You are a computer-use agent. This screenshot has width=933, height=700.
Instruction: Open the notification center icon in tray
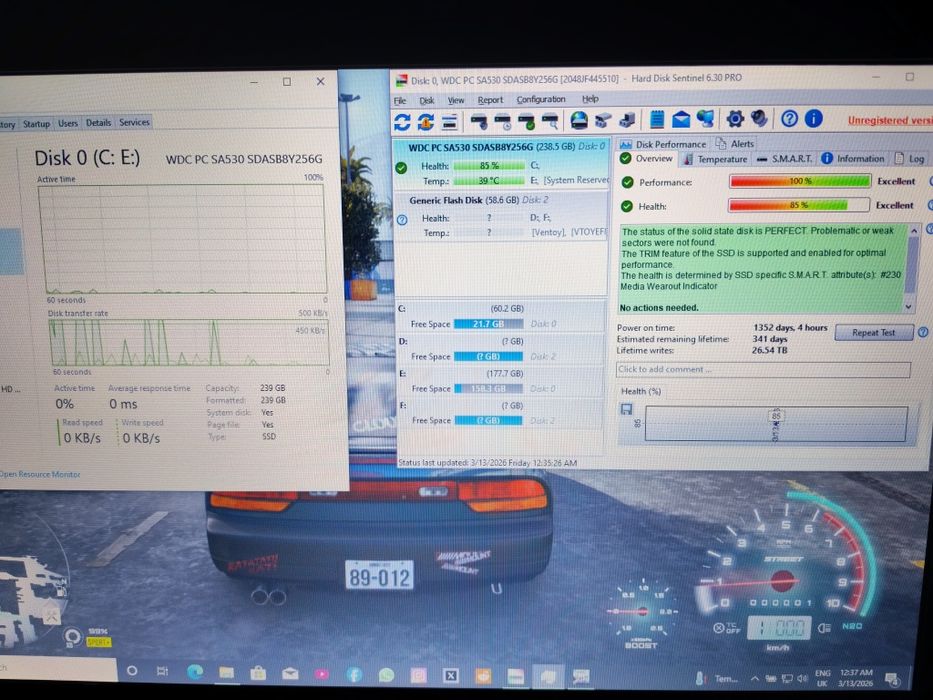point(892,678)
